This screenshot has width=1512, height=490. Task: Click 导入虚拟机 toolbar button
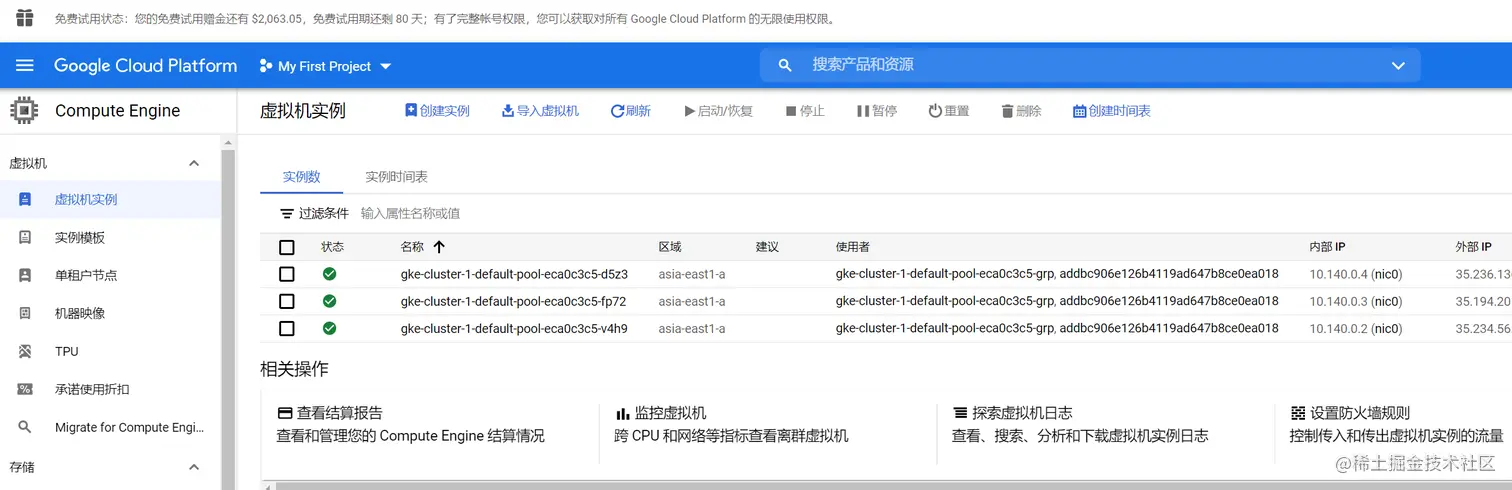540,111
